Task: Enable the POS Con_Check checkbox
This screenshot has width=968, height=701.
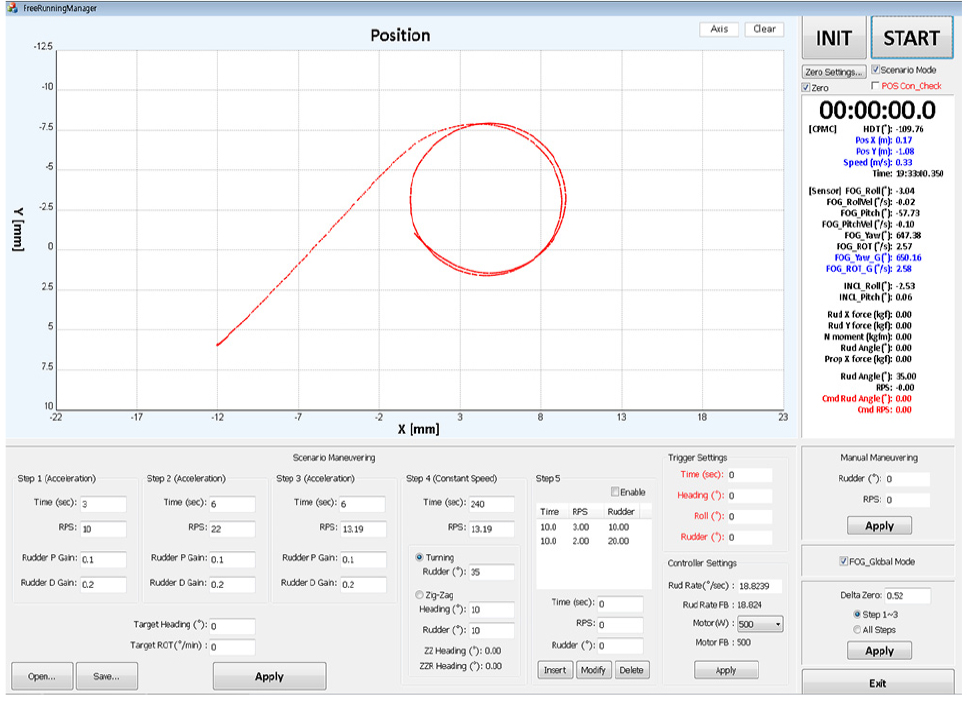Action: coord(875,86)
